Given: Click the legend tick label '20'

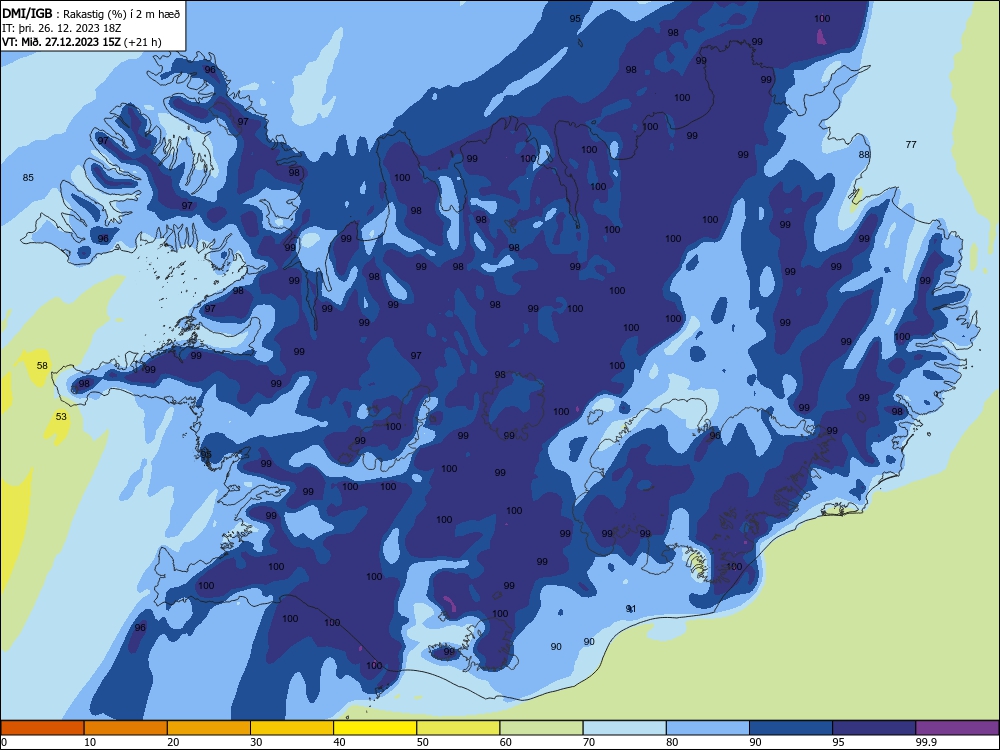Looking at the screenshot, I should (x=173, y=742).
